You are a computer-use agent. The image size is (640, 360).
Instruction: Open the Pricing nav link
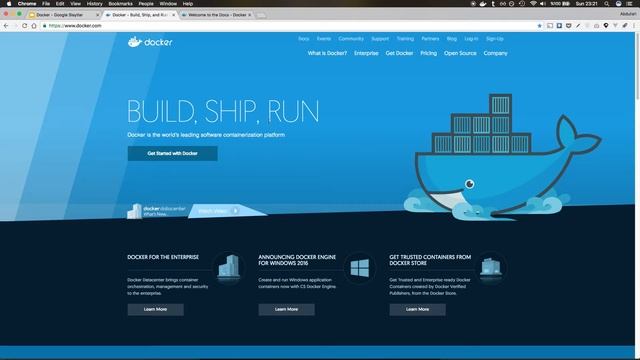click(429, 53)
